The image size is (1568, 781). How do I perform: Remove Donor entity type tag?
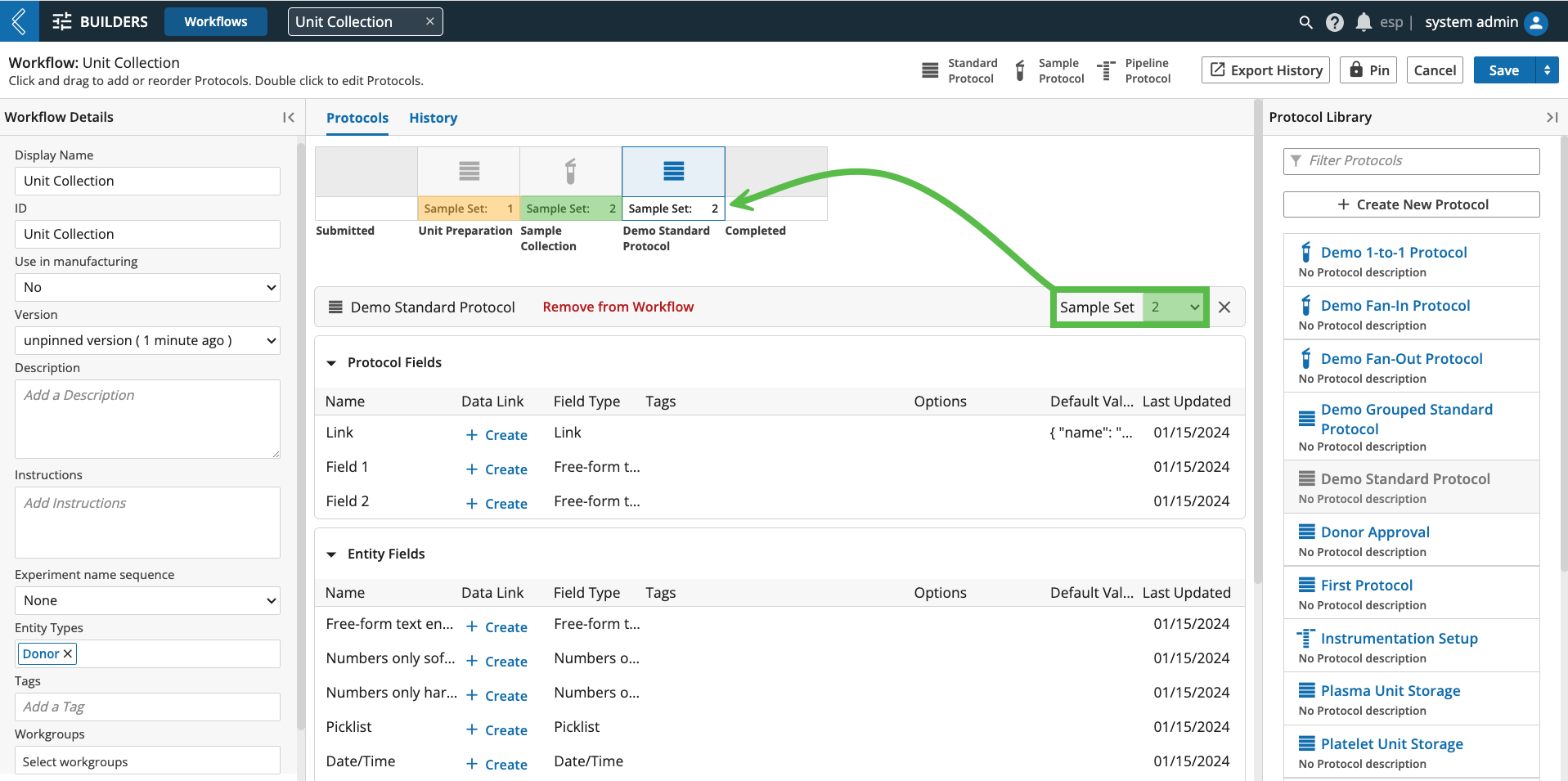(x=68, y=653)
